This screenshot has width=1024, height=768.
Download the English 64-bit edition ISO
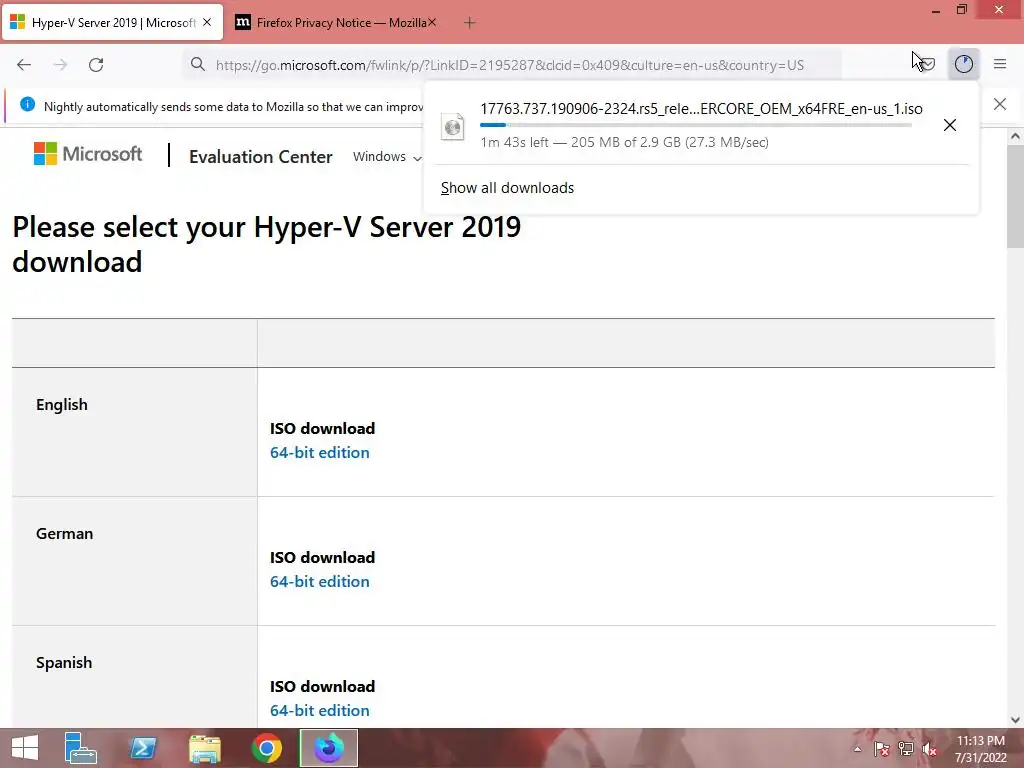coord(320,453)
